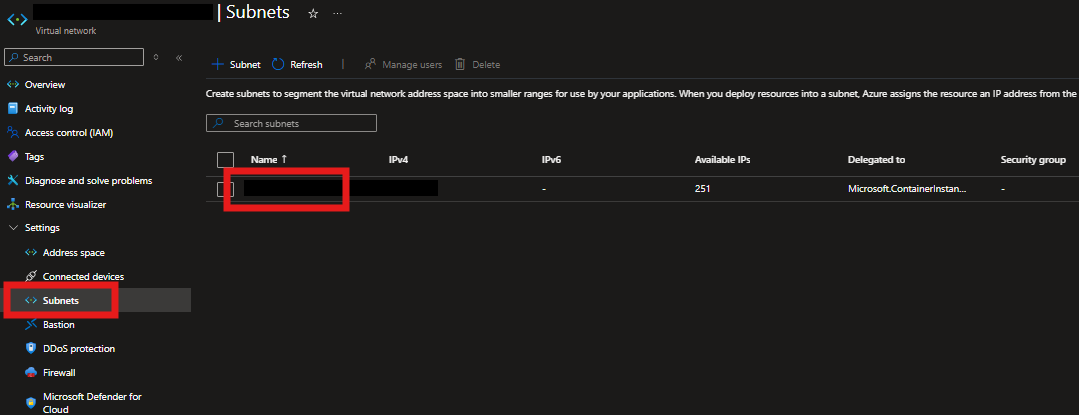1079x415 pixels.
Task: Click the Search subnets input field
Action: coord(291,123)
